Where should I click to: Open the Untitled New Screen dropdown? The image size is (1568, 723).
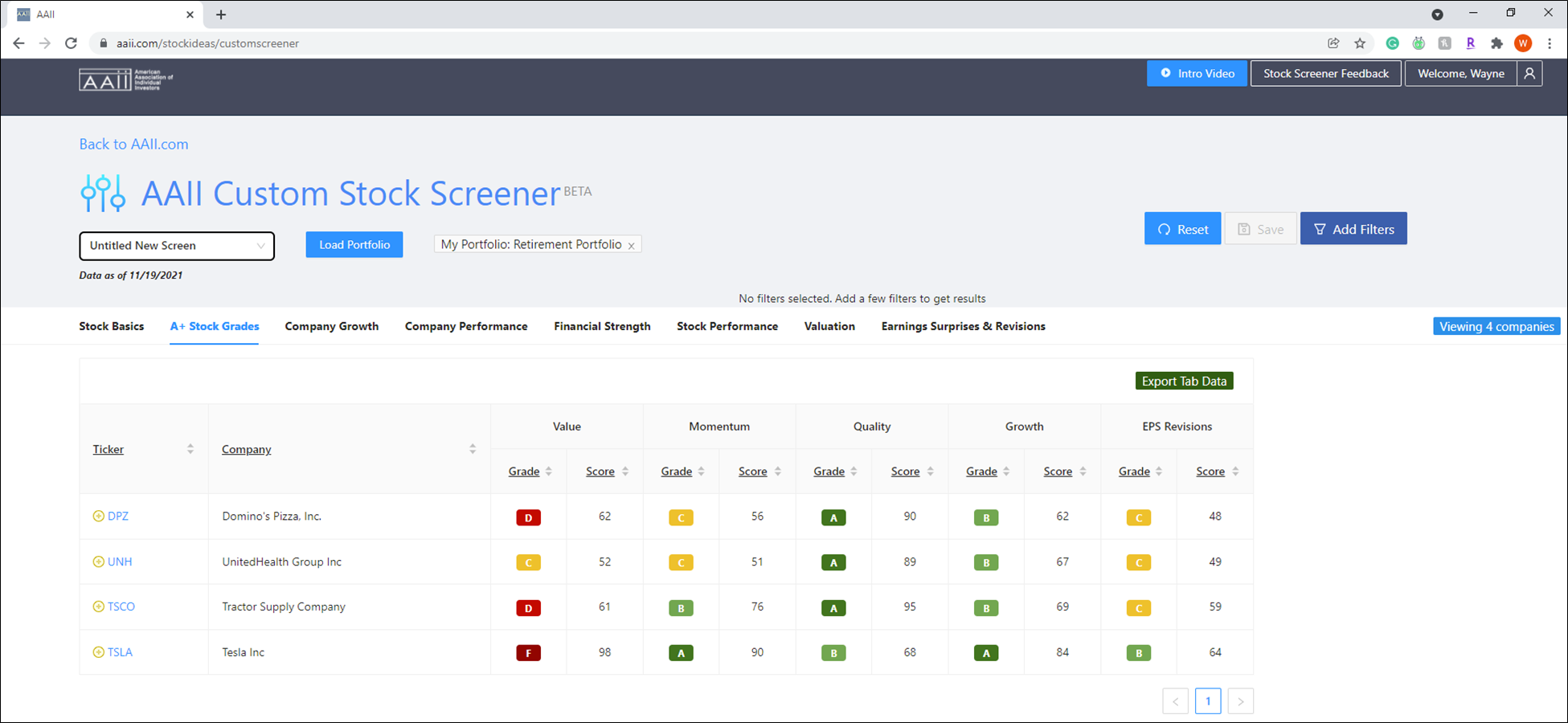click(177, 246)
